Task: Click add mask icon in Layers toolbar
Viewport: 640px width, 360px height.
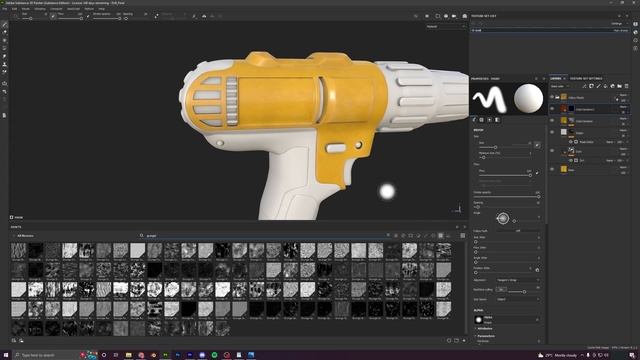Action: coord(591,86)
